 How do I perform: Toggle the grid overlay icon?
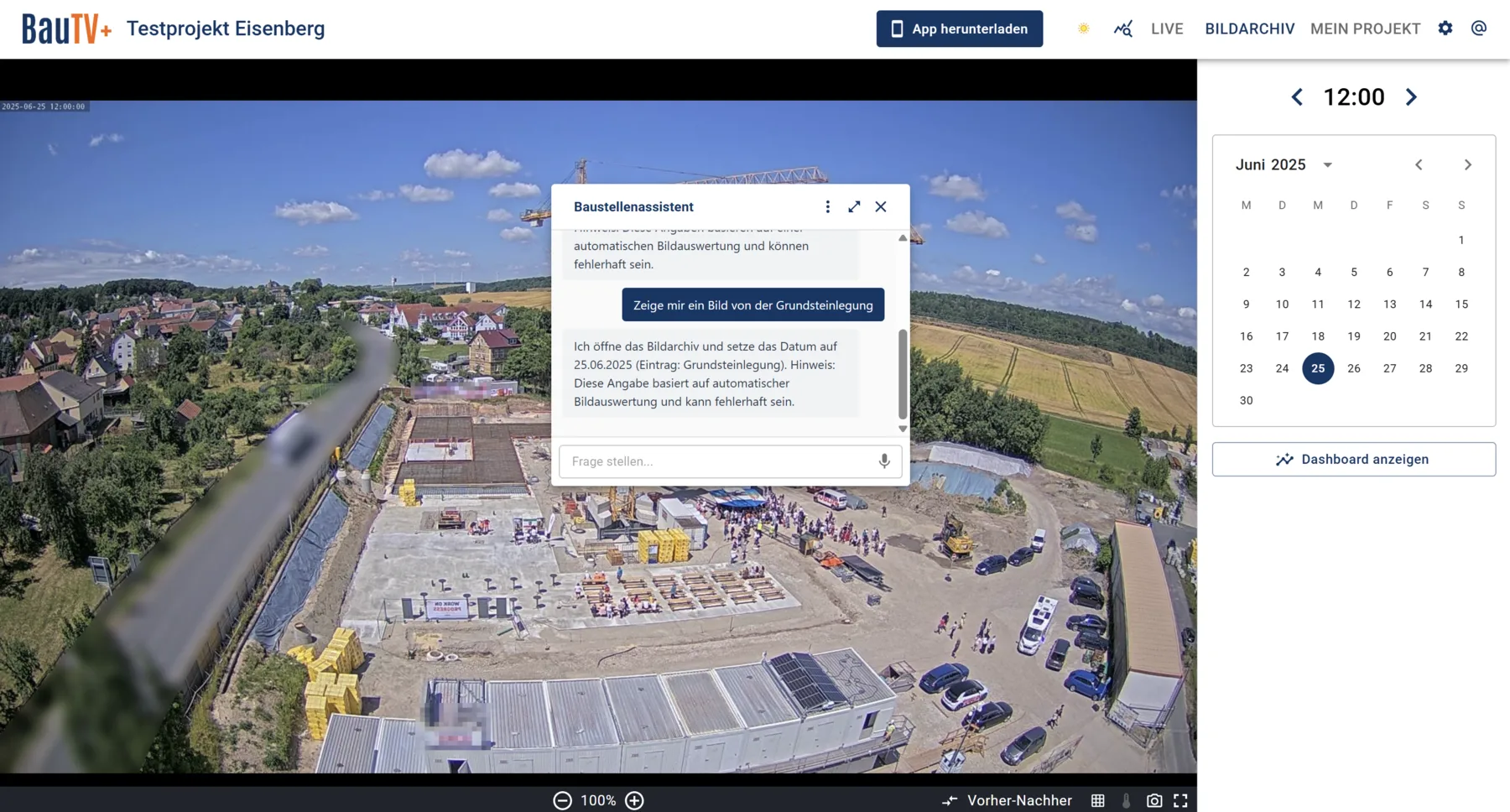click(1097, 800)
